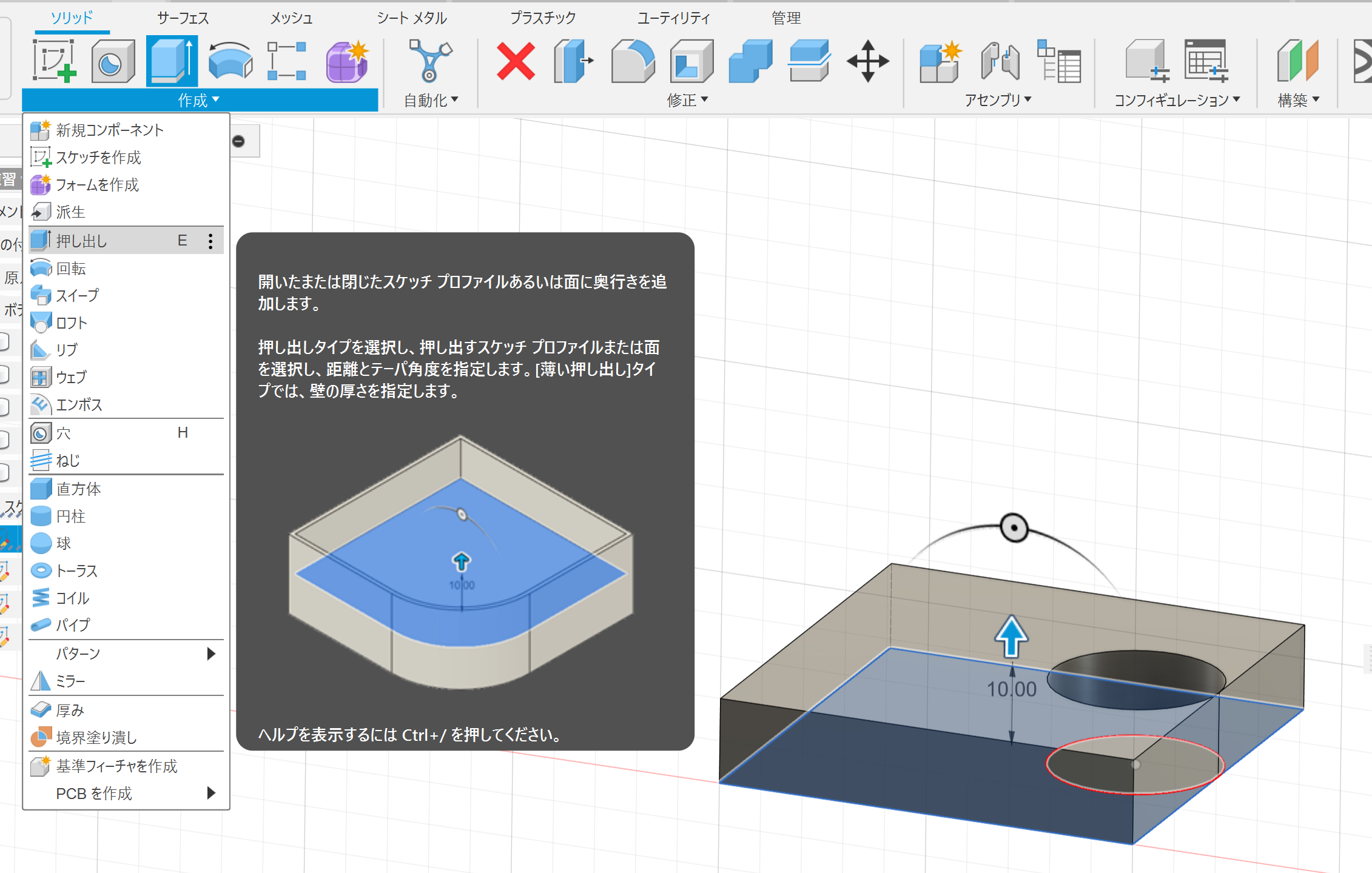Image resolution: width=1372 pixels, height=873 pixels.
Task: Choose 基準フィーチャを作成 menu entry
Action: [x=126, y=766]
